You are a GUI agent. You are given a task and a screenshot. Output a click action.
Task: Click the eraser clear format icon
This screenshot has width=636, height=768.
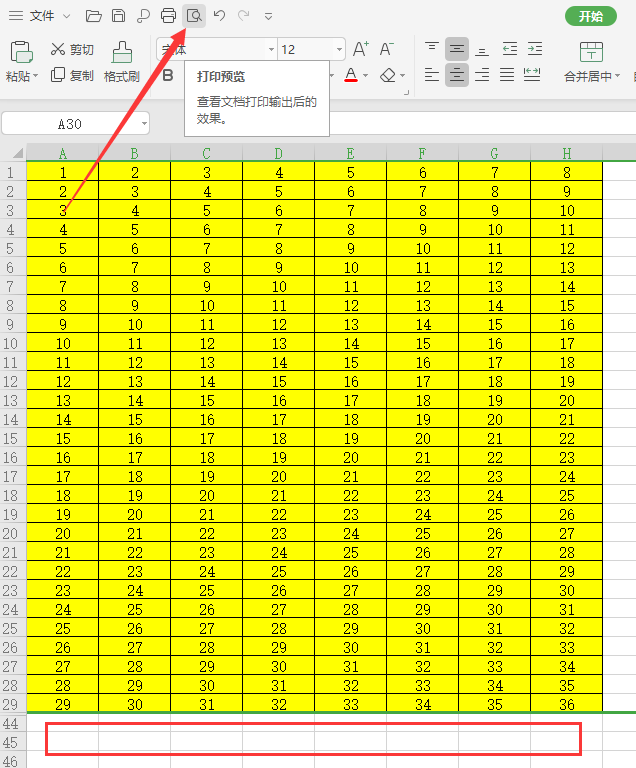click(x=388, y=75)
